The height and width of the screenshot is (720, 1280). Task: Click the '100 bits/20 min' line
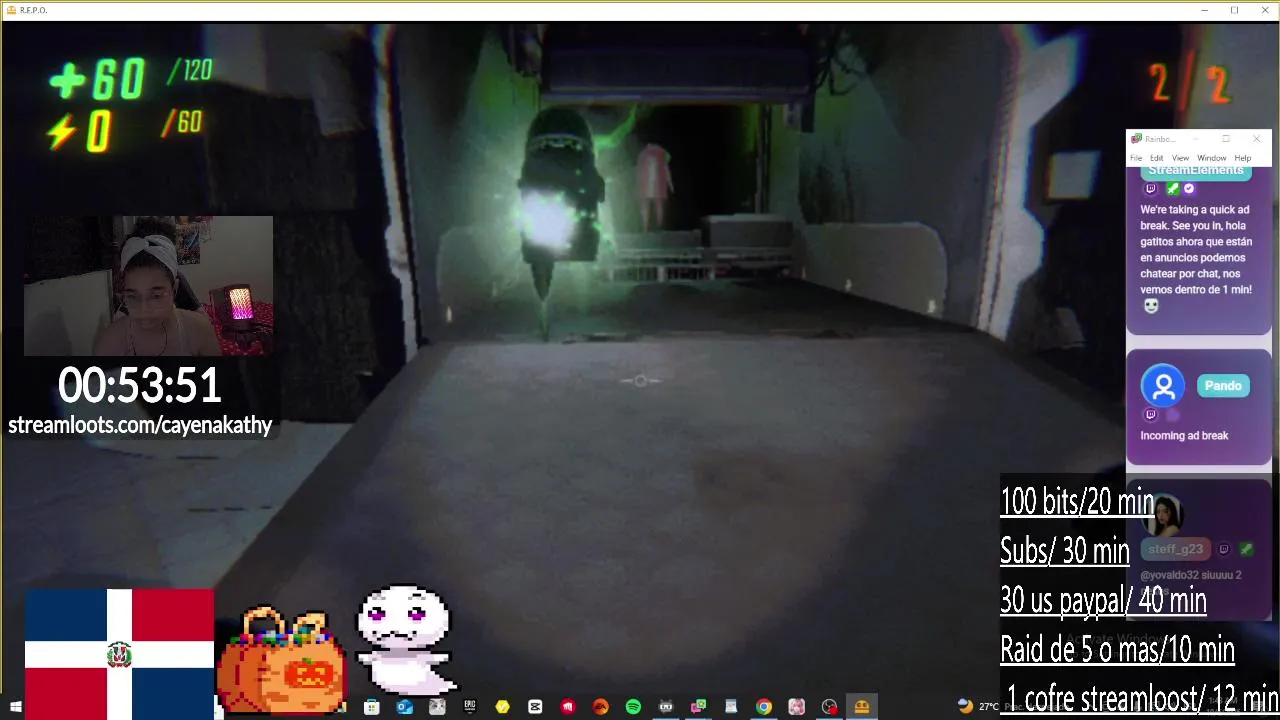coord(1078,501)
